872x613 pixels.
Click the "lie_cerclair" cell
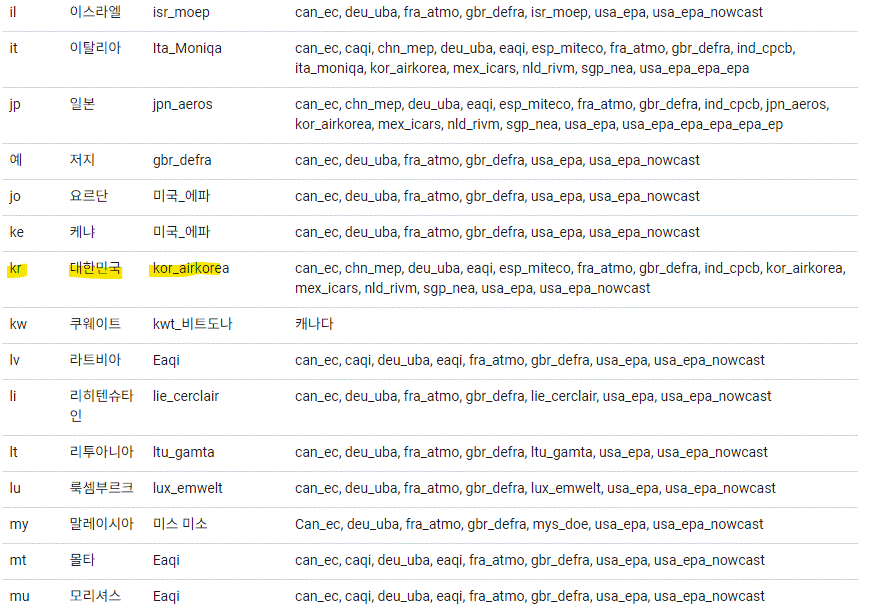pos(186,397)
